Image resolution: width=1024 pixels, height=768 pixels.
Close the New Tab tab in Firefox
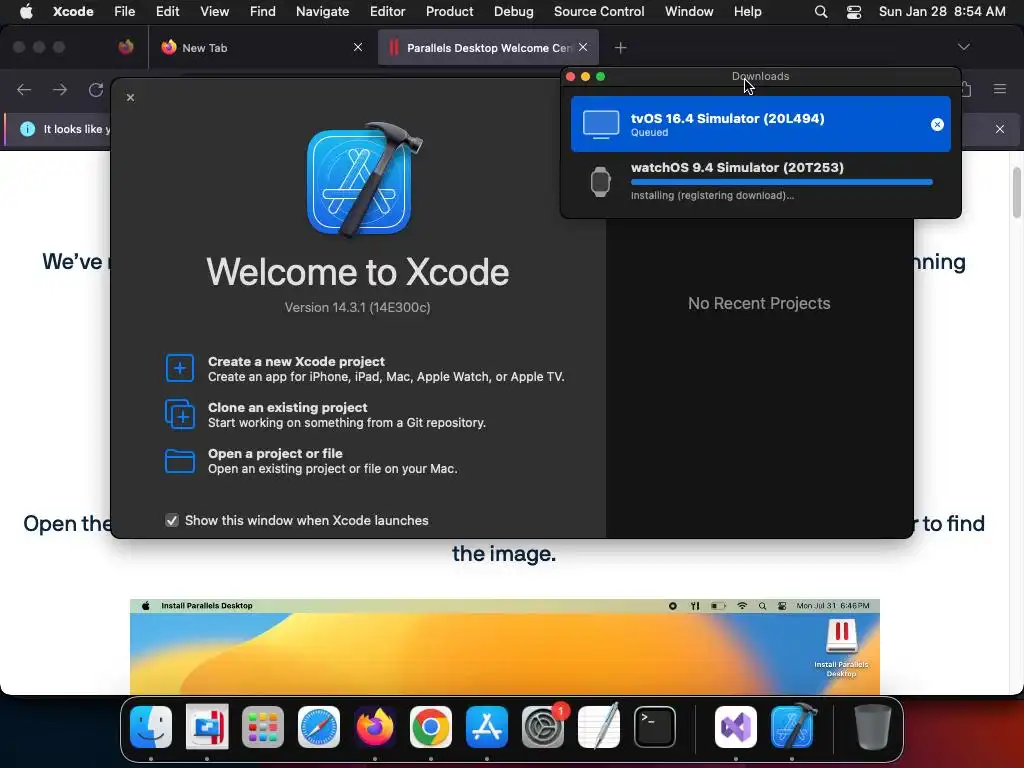tap(358, 47)
